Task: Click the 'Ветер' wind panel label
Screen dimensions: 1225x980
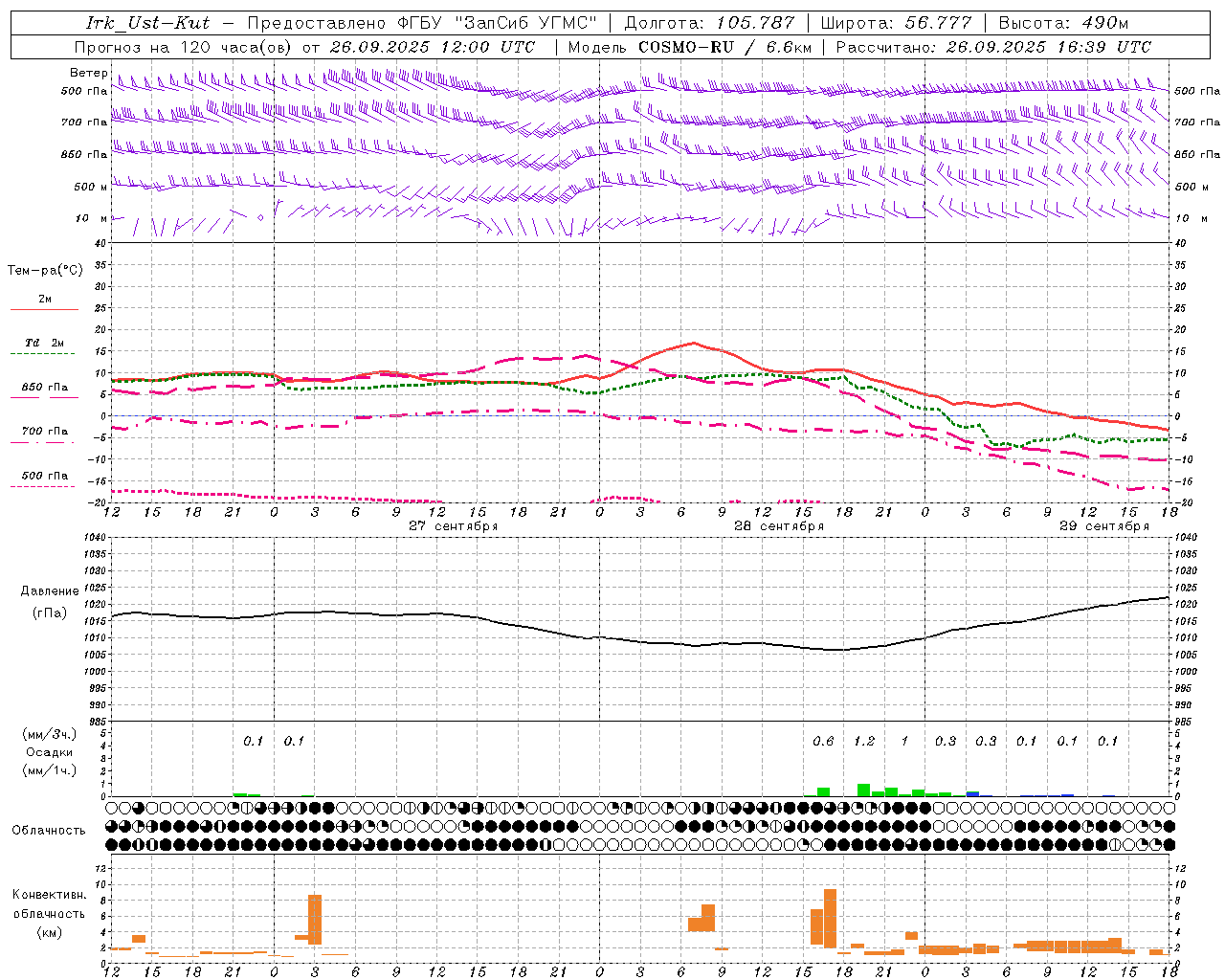Action: pos(88,73)
